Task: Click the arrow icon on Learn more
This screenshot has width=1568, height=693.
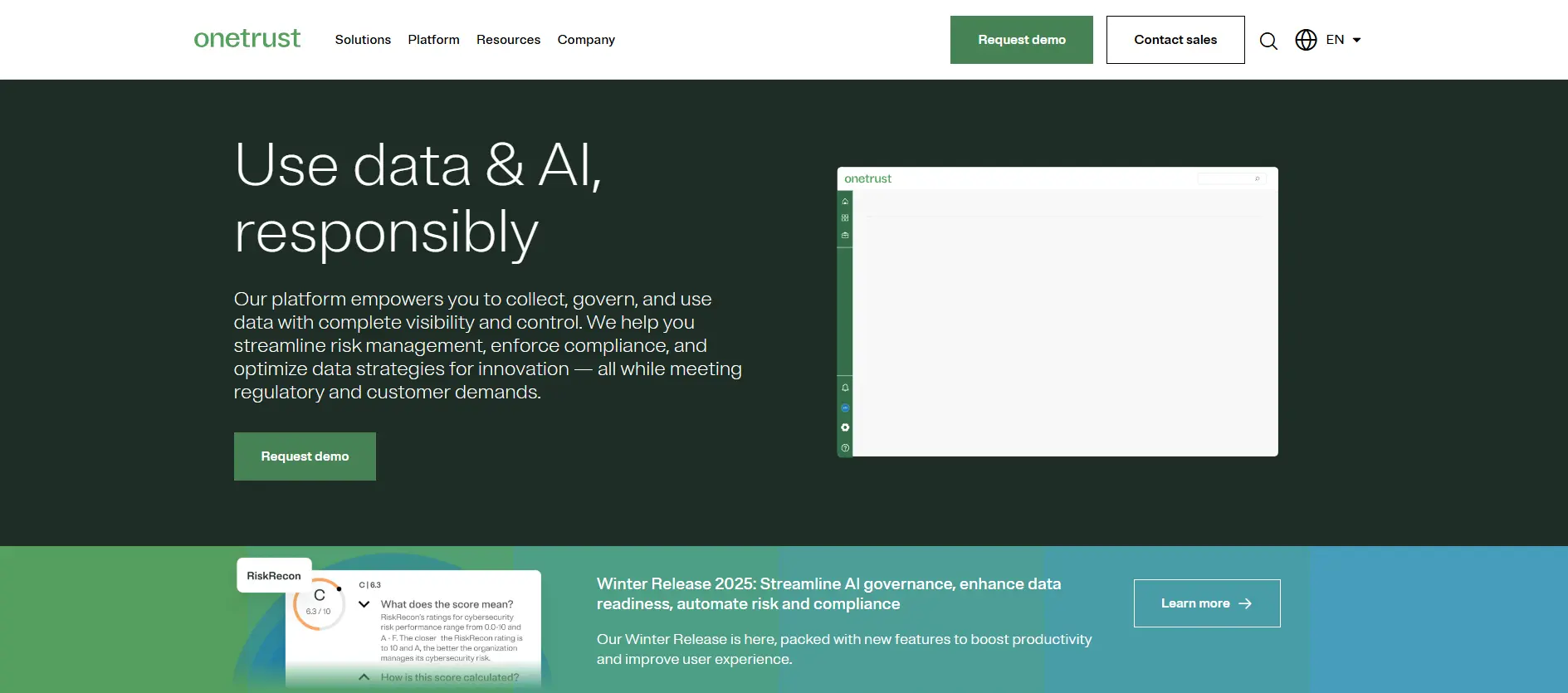Action: 1245,603
